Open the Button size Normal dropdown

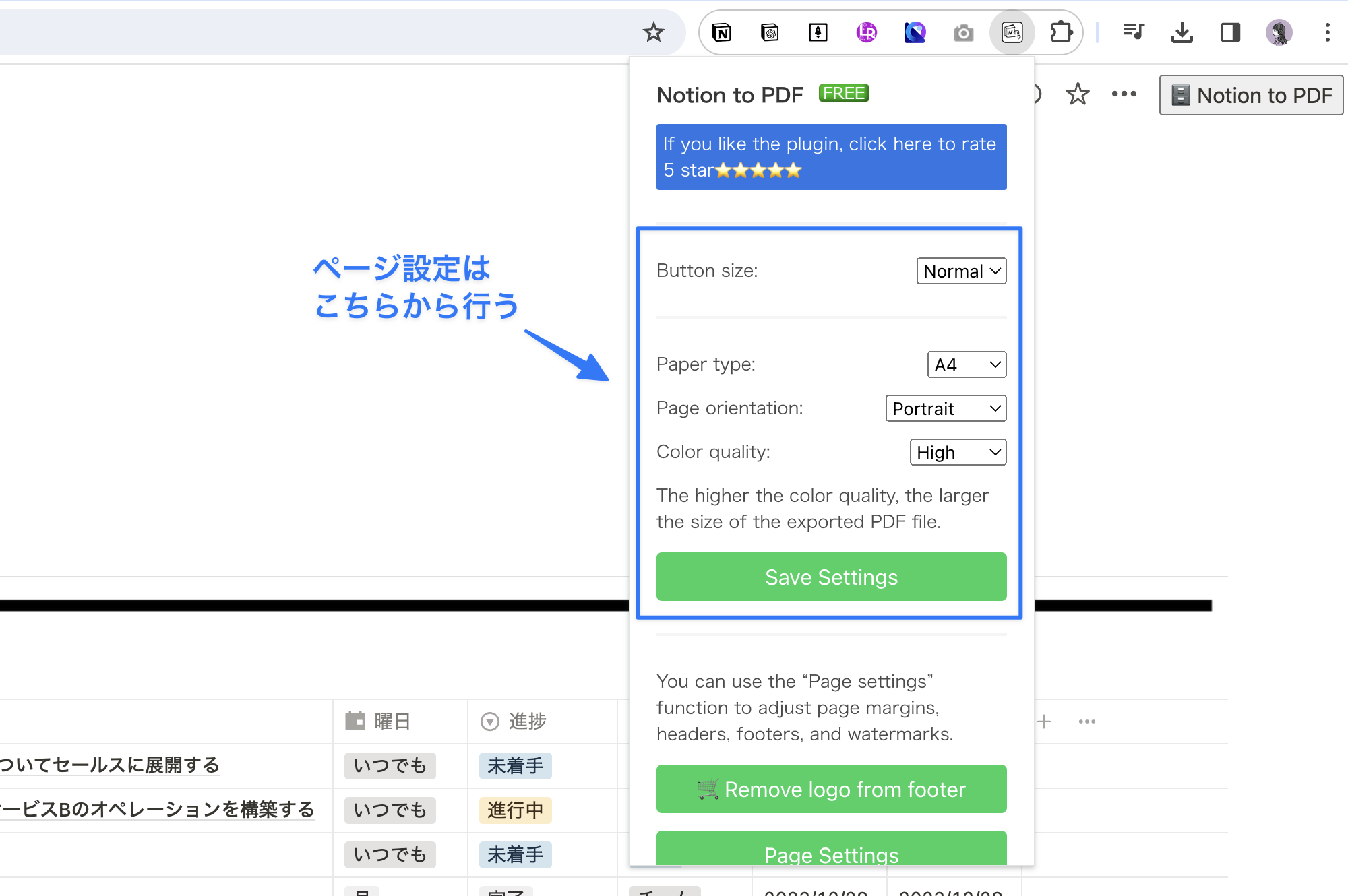pyautogui.click(x=961, y=271)
